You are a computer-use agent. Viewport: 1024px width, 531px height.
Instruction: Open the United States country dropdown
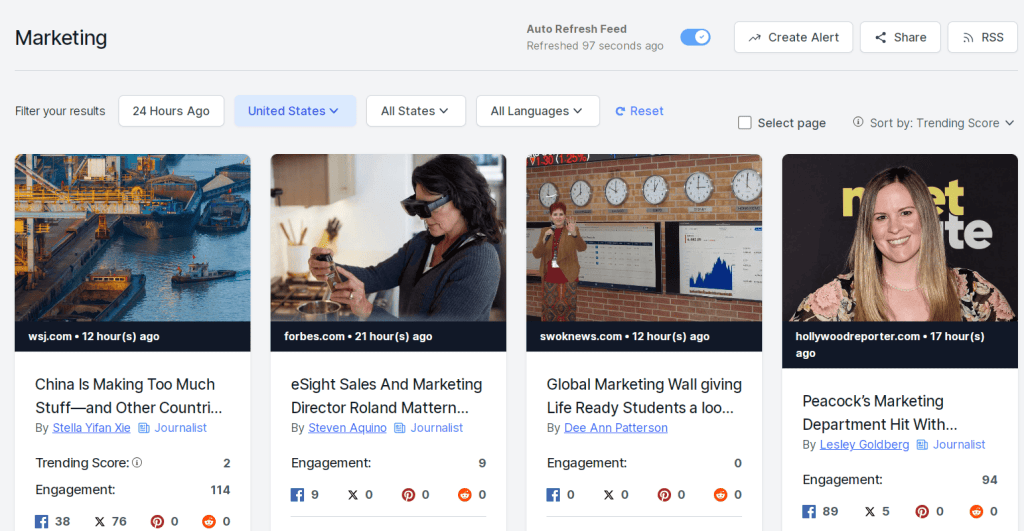point(294,111)
